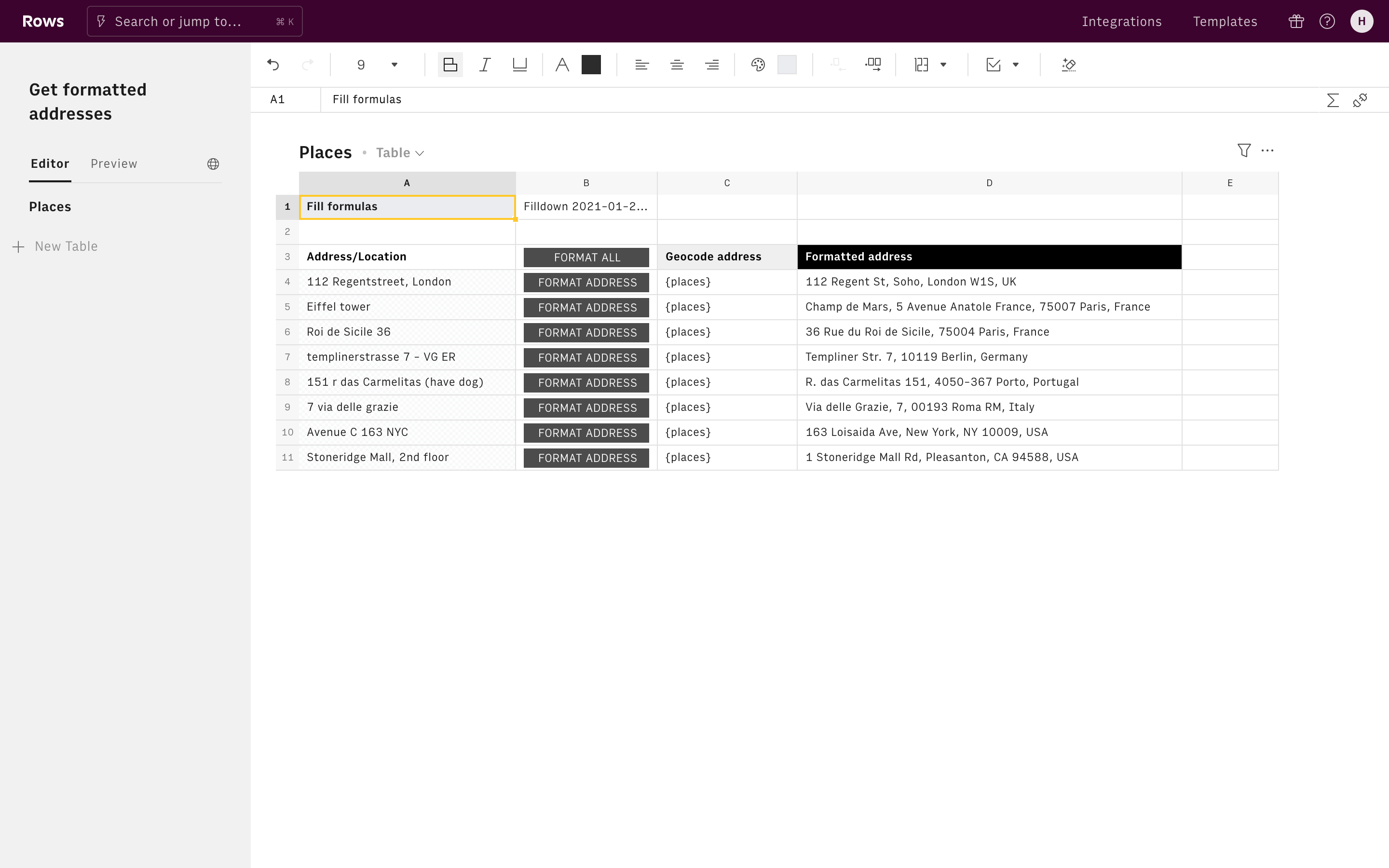Toggle underline text formatting
The image size is (1389, 868).
tap(519, 65)
